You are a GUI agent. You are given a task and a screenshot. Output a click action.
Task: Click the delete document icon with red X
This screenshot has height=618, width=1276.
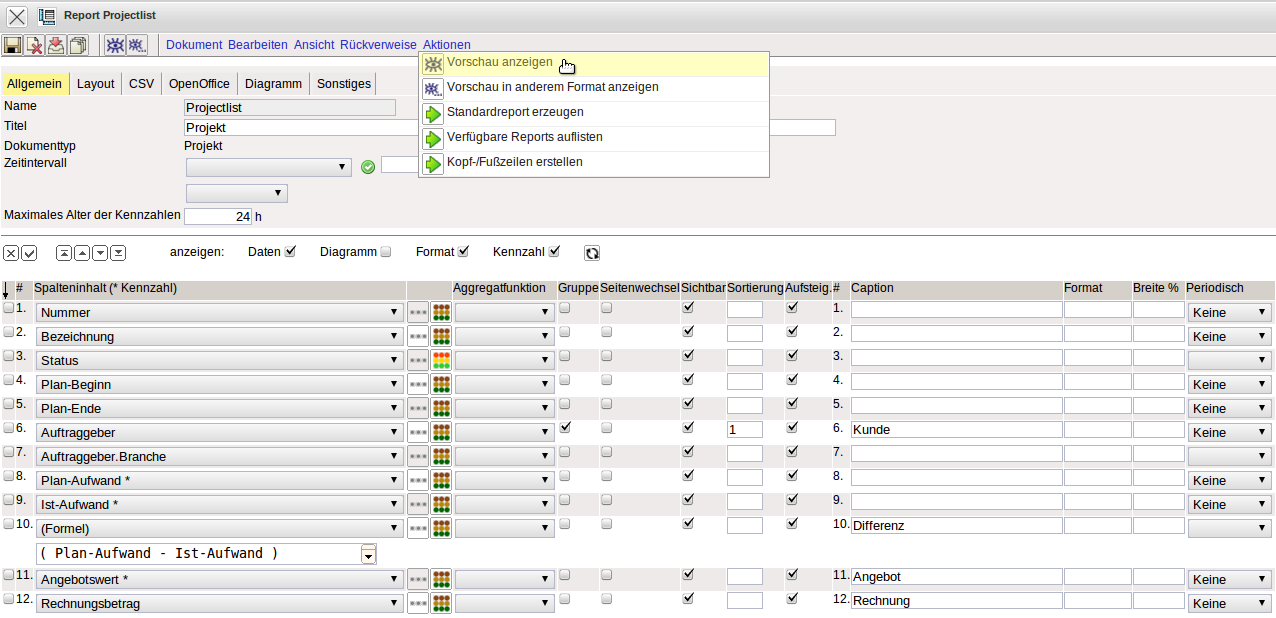(x=34, y=45)
